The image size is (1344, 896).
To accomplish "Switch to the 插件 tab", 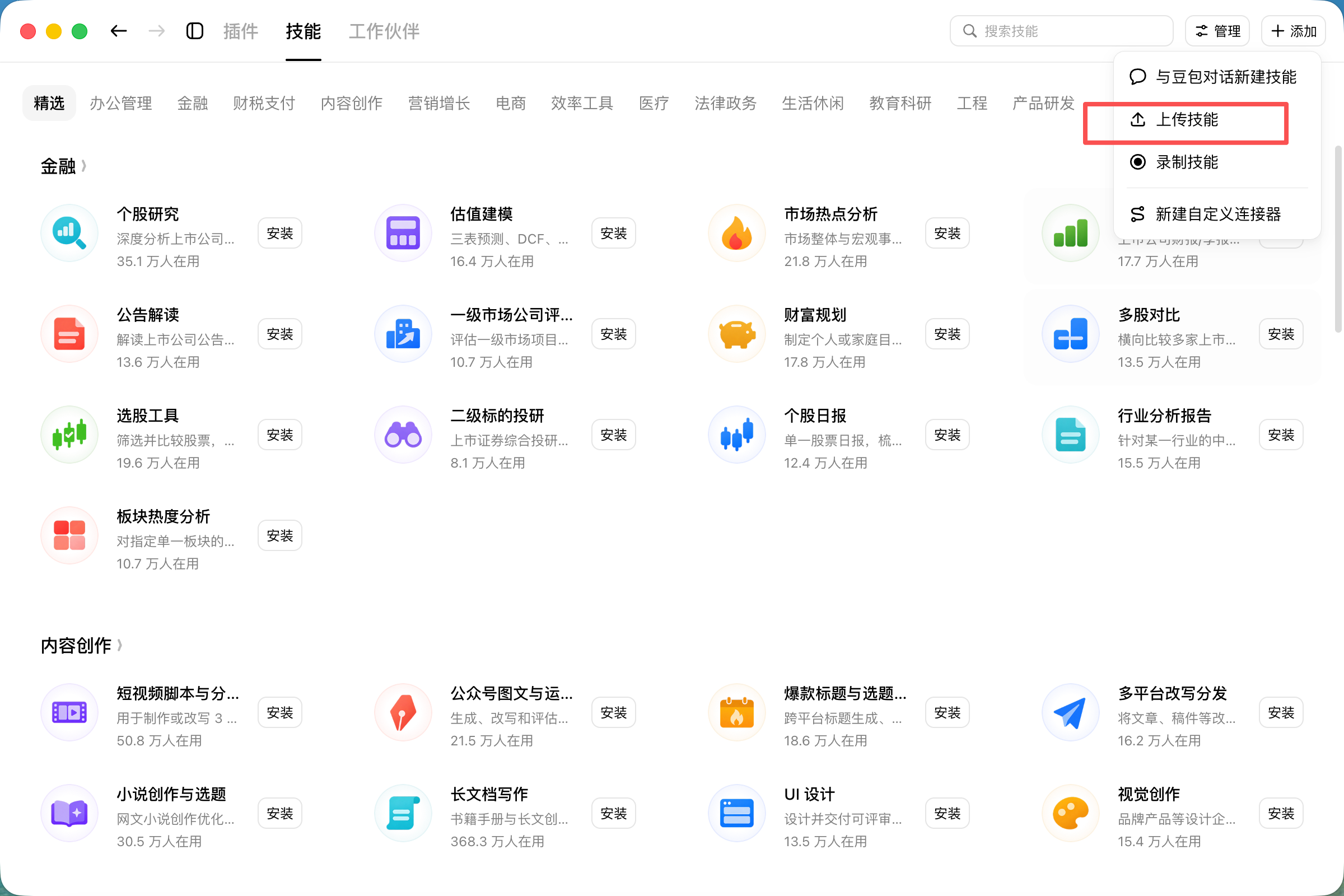I will pos(241,31).
